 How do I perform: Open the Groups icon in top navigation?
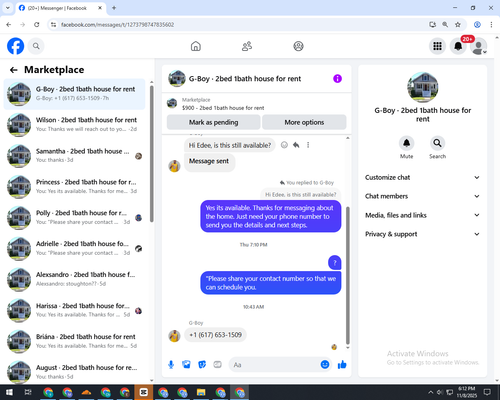click(x=298, y=46)
